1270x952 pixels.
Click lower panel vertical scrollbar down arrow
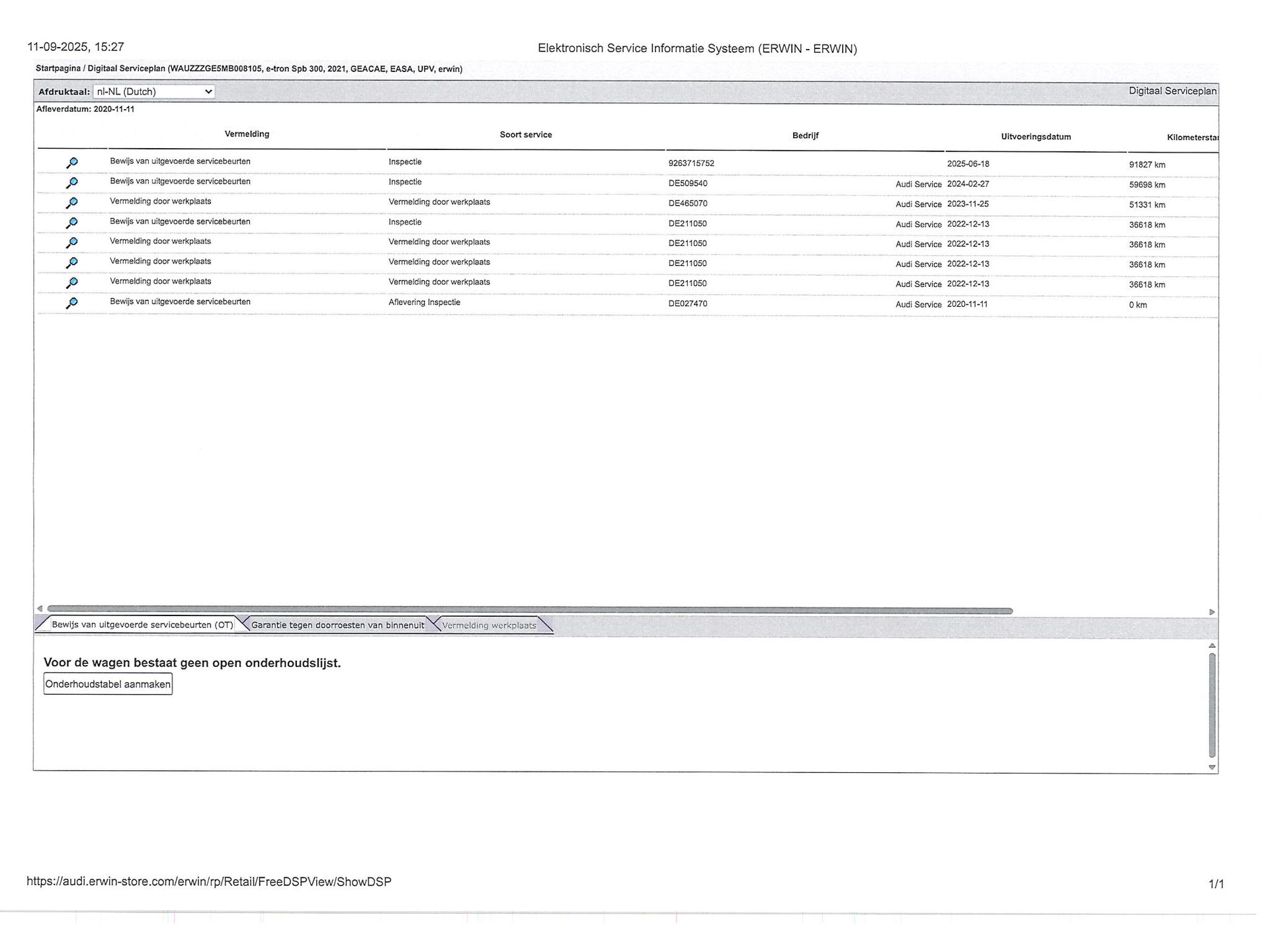(1212, 768)
